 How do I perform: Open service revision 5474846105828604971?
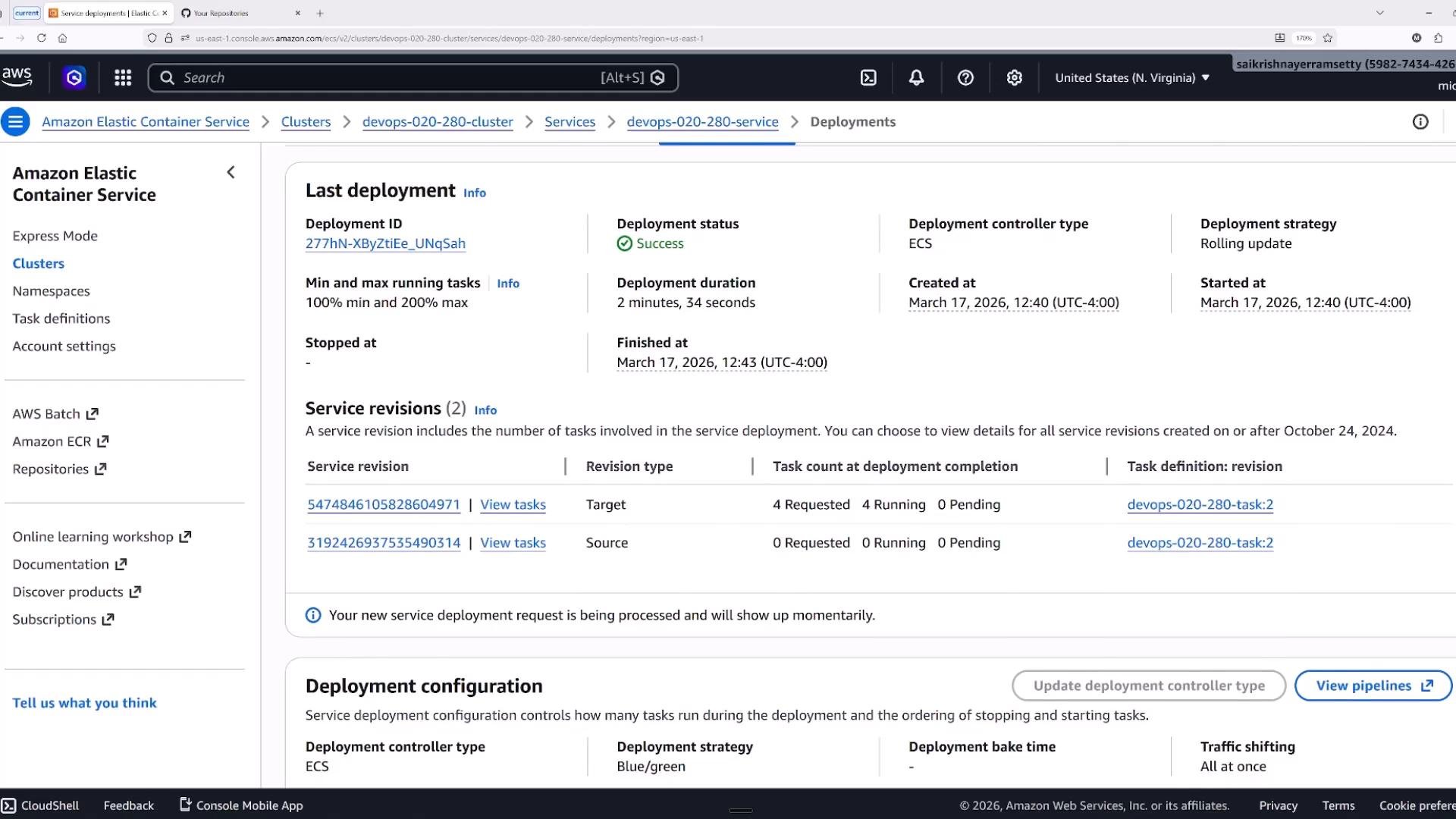click(x=384, y=504)
